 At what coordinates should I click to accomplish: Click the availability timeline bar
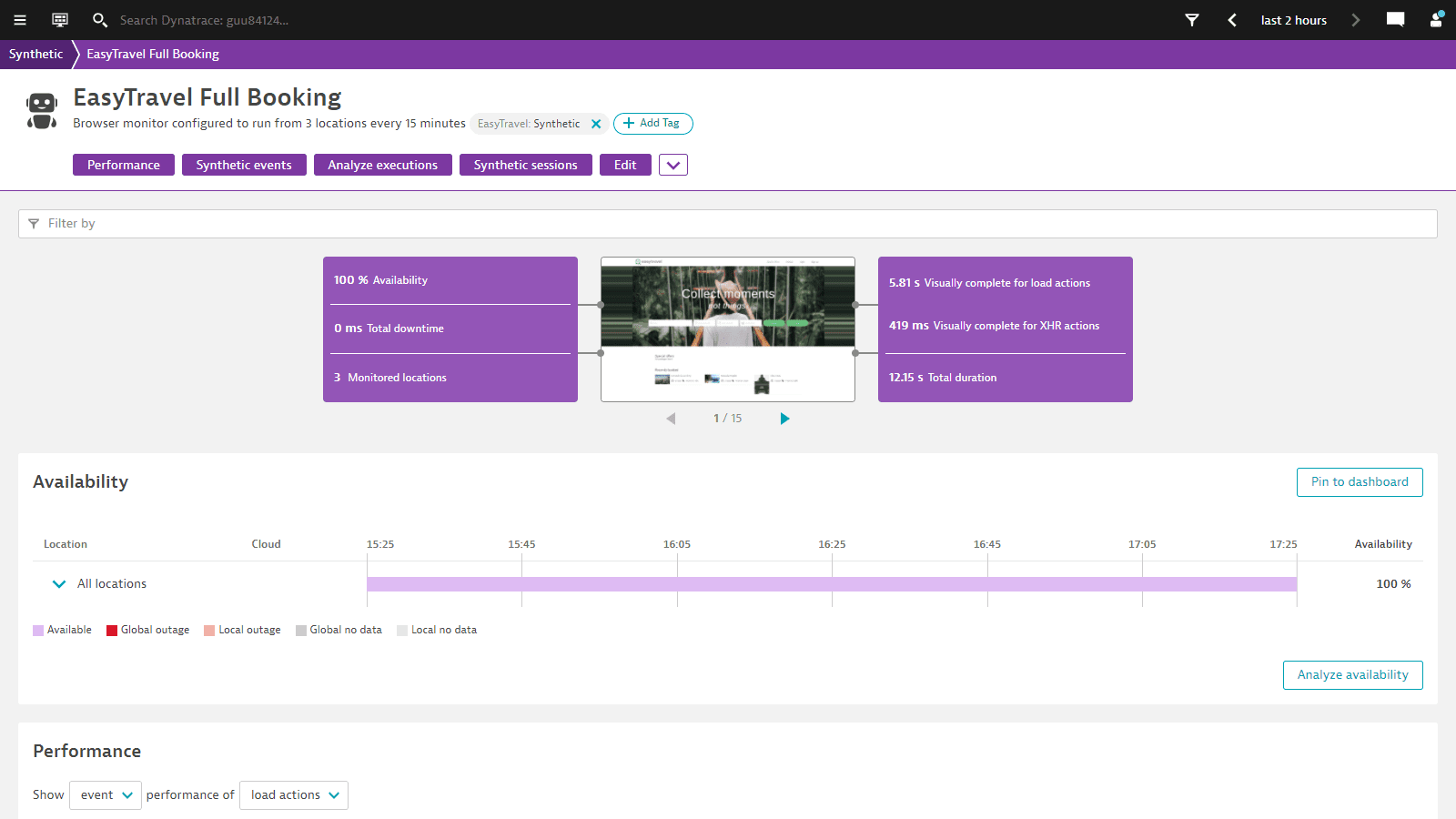pyautogui.click(x=832, y=584)
